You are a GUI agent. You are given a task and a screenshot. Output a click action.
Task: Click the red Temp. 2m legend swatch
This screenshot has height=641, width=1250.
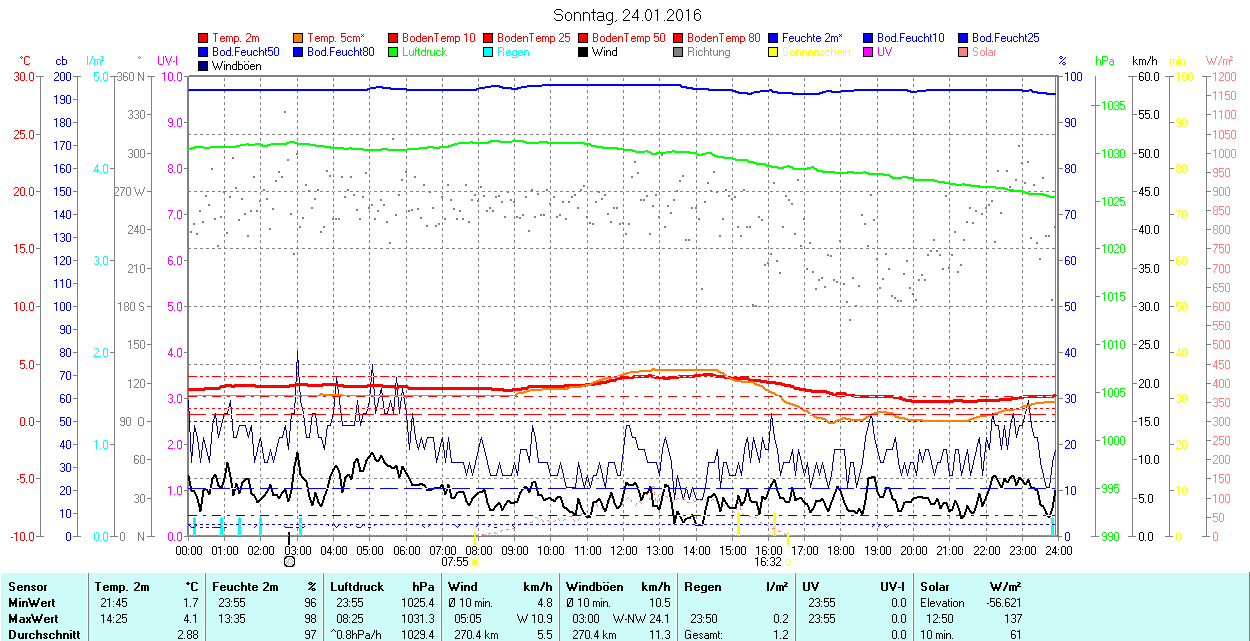(204, 38)
